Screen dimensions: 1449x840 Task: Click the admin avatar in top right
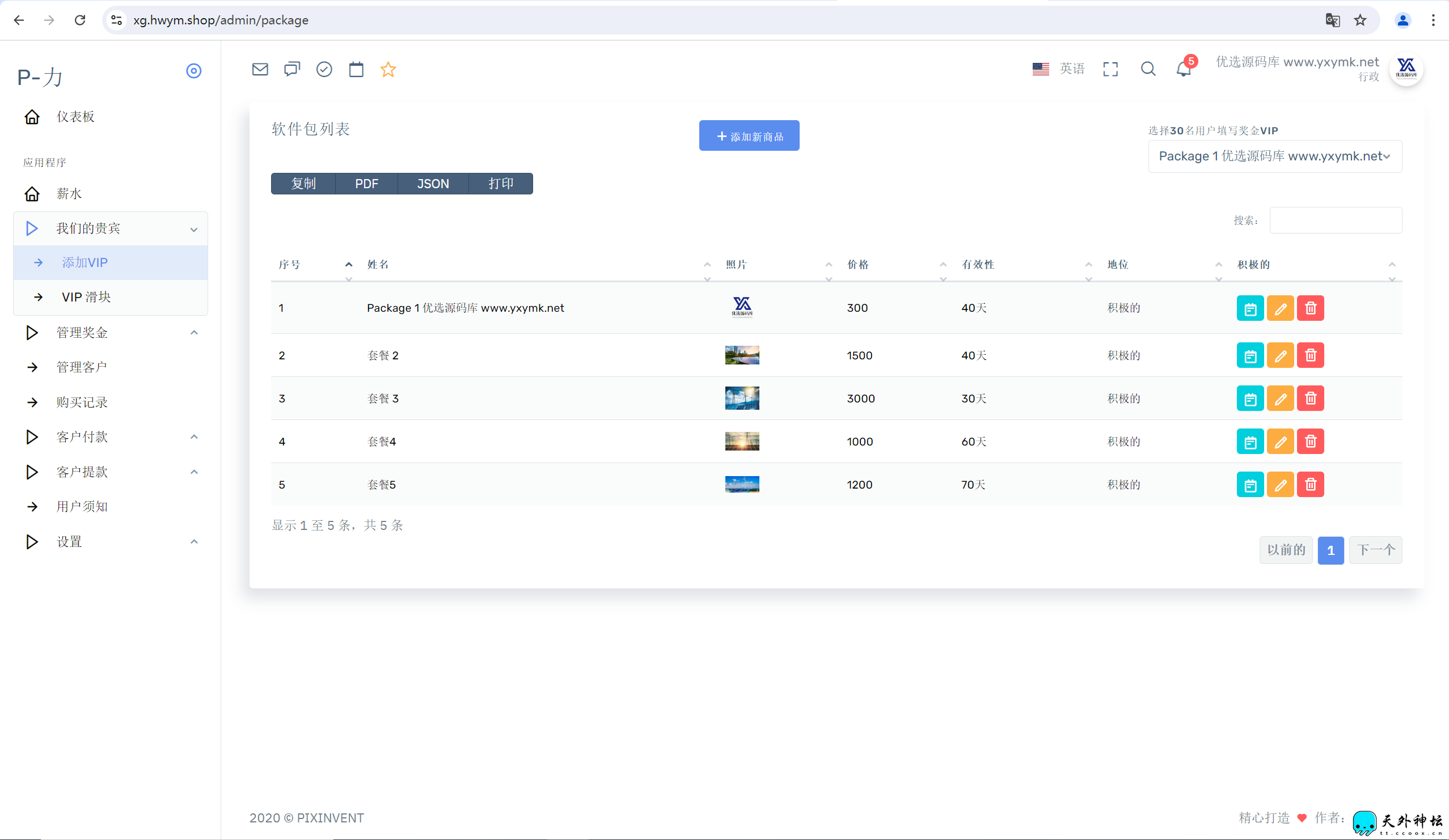[x=1406, y=69]
